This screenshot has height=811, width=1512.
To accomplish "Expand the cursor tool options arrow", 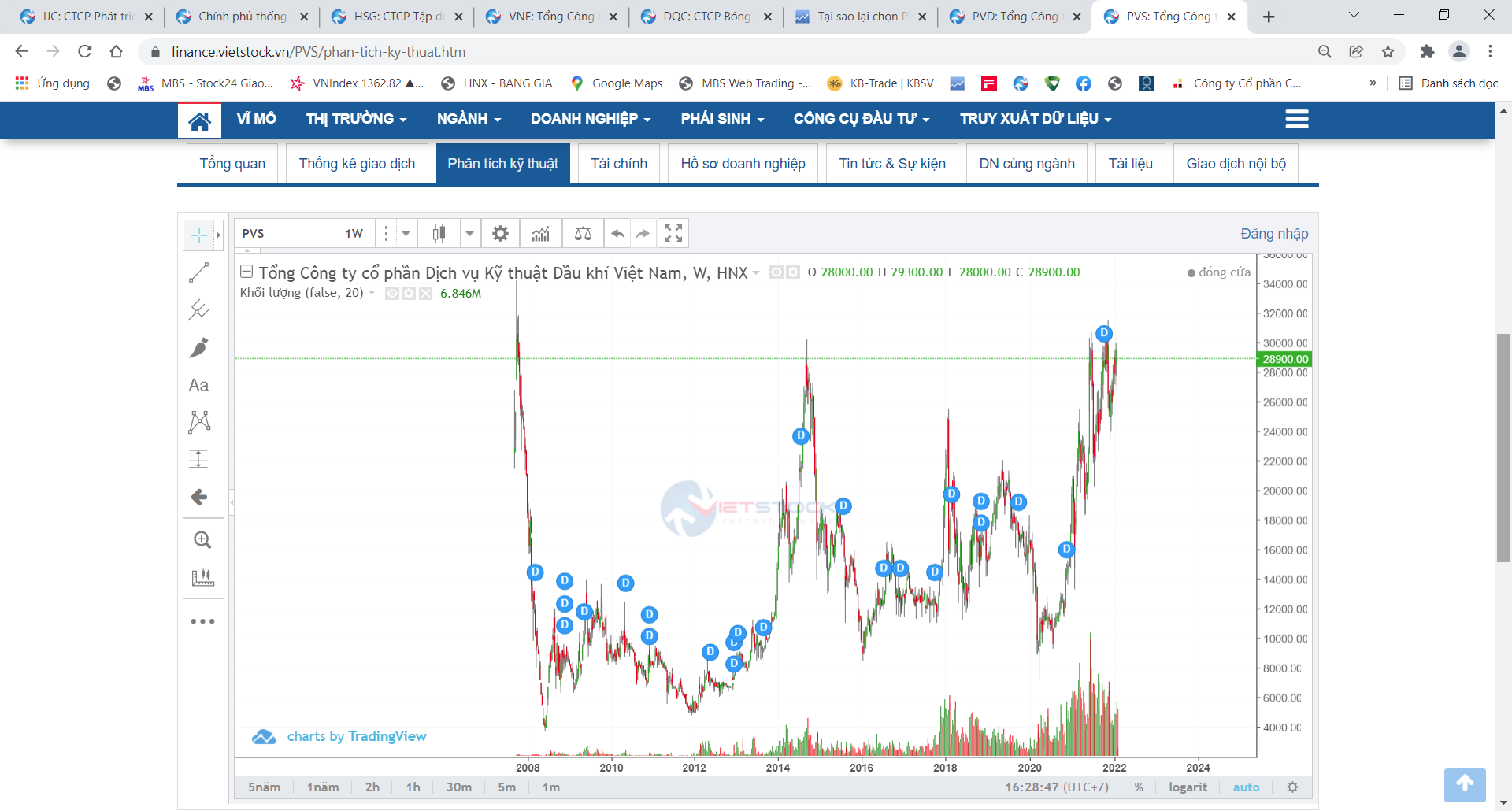I will pyautogui.click(x=218, y=235).
